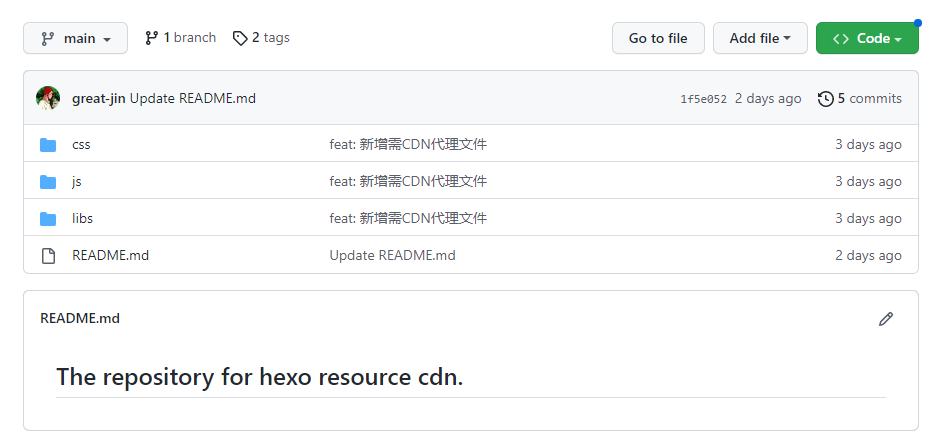Click the css folder icon
Viewport: 925px width, 441px height.
(x=48, y=145)
